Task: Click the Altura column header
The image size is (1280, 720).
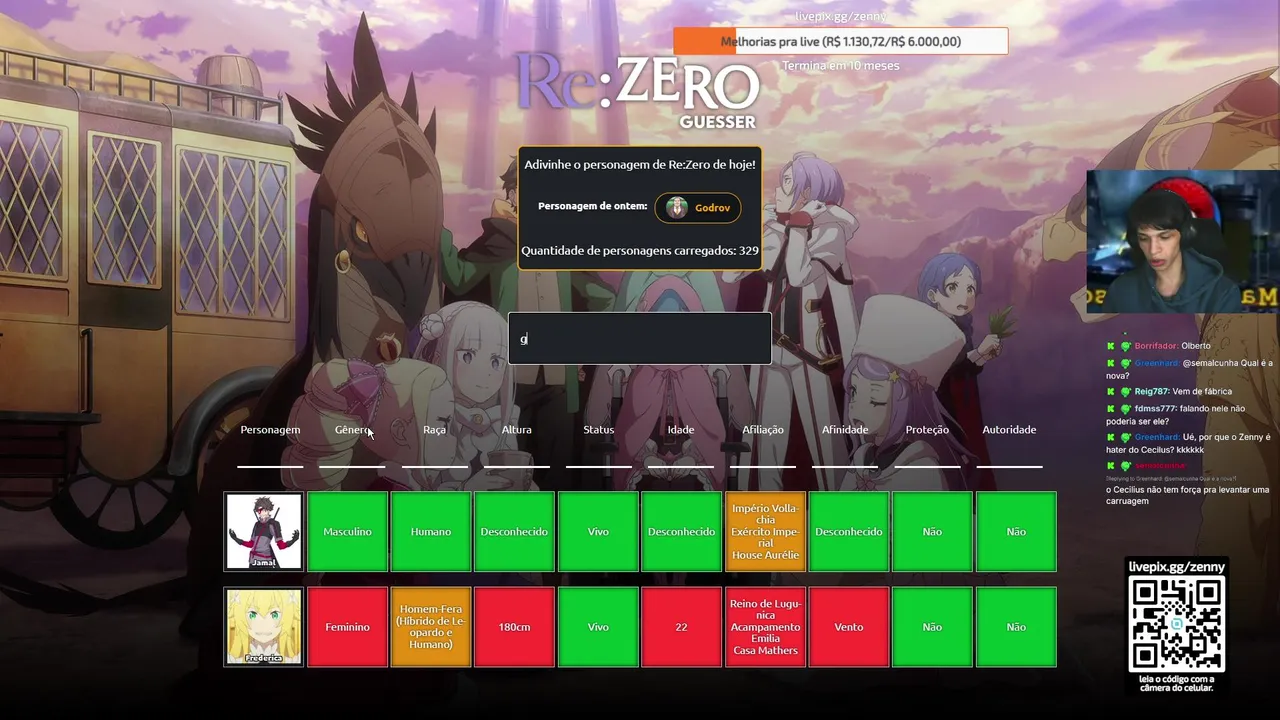Action: pos(516,430)
